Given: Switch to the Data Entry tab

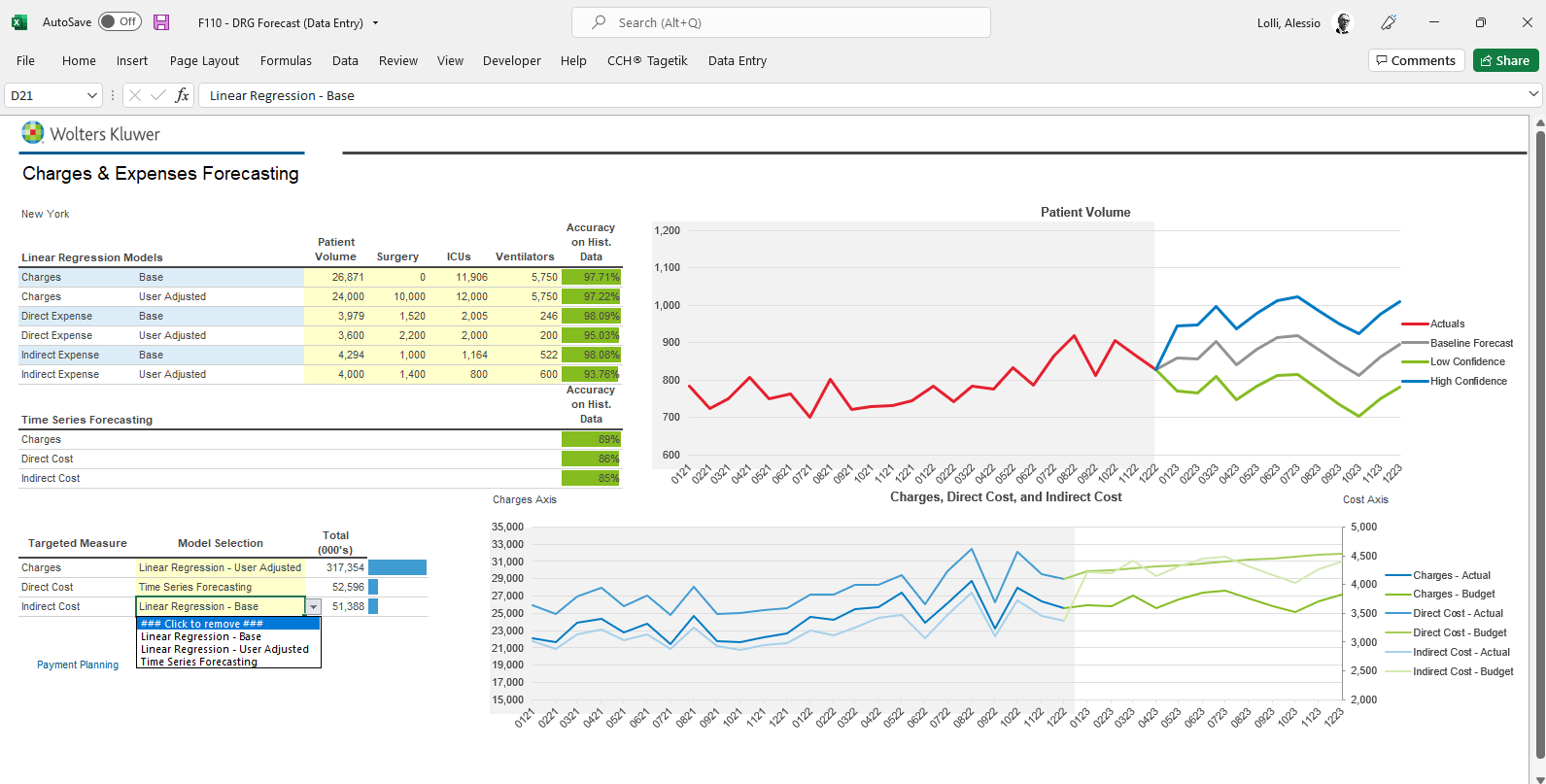Looking at the screenshot, I should tap(737, 60).
